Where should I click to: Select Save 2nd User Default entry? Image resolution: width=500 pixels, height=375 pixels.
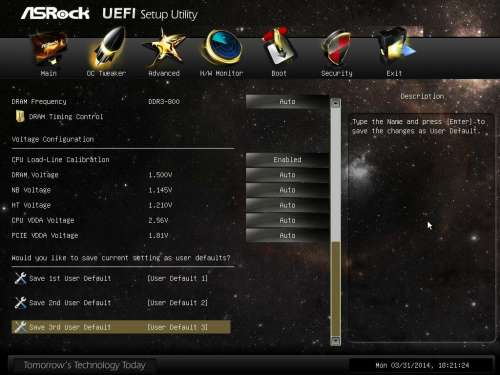point(70,303)
